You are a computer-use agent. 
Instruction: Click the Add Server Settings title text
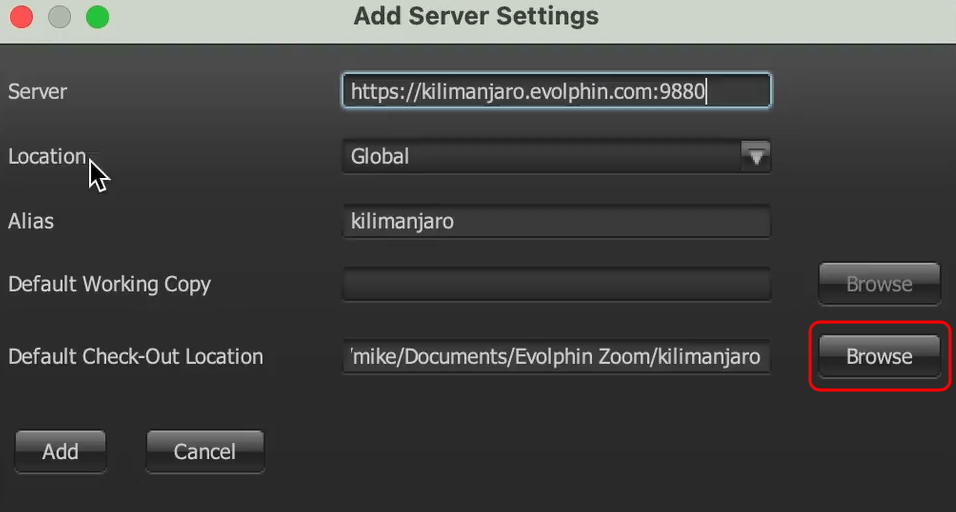476,16
